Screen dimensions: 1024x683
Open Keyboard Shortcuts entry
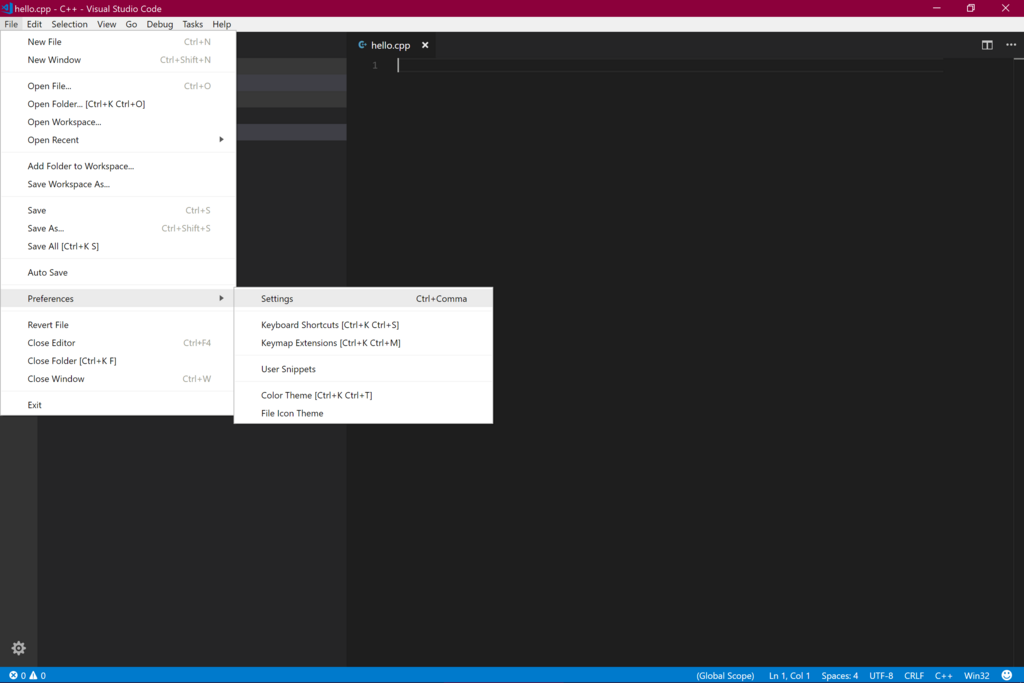tap(363, 325)
